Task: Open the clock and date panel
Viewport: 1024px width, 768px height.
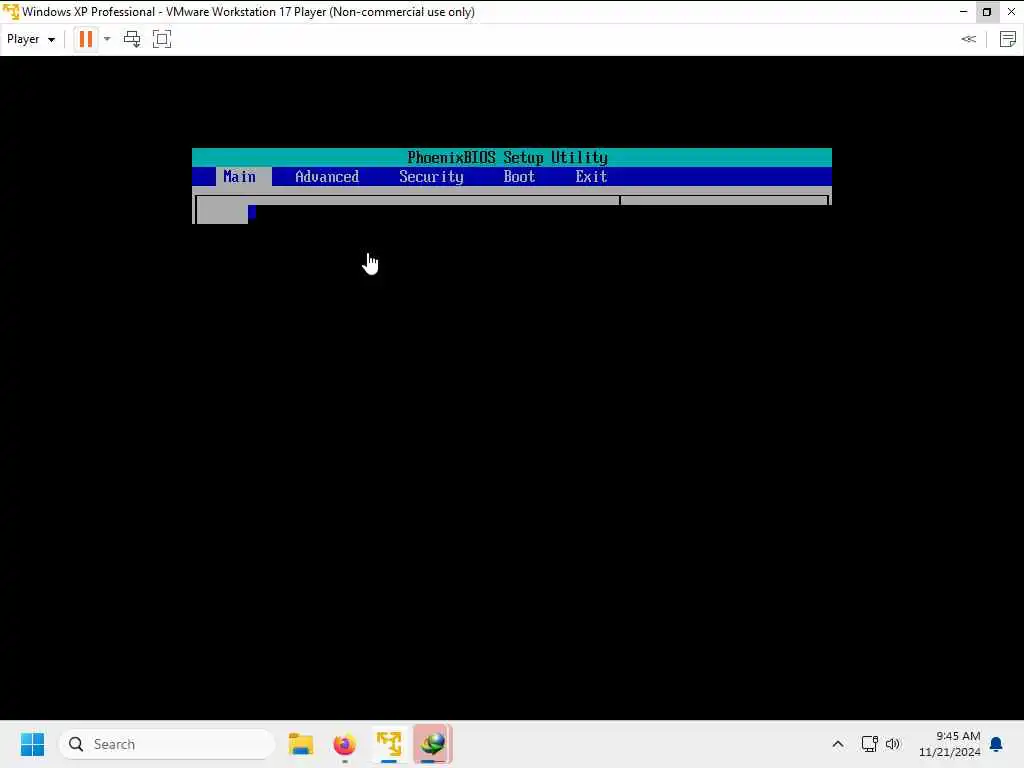Action: (949, 744)
